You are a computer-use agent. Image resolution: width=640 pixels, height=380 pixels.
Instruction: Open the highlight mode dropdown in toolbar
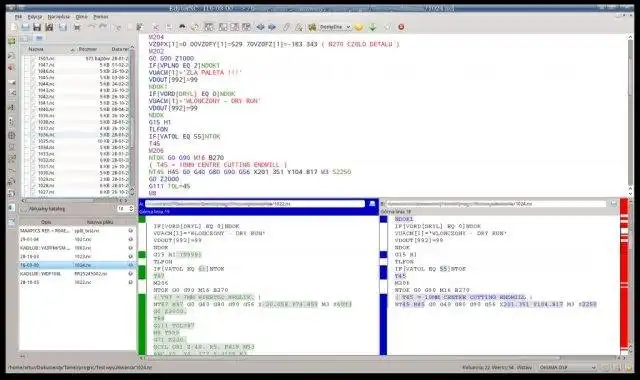pyautogui.click(x=335, y=27)
